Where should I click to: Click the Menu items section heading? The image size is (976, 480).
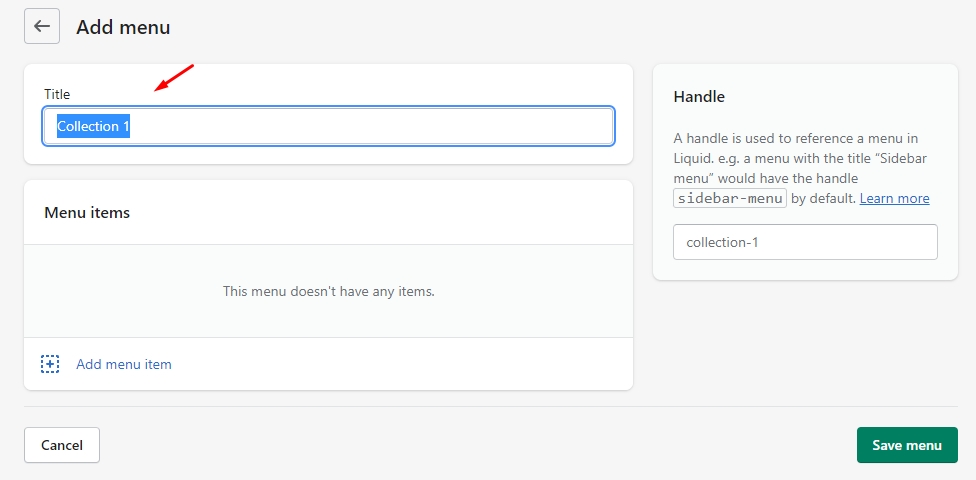(87, 212)
